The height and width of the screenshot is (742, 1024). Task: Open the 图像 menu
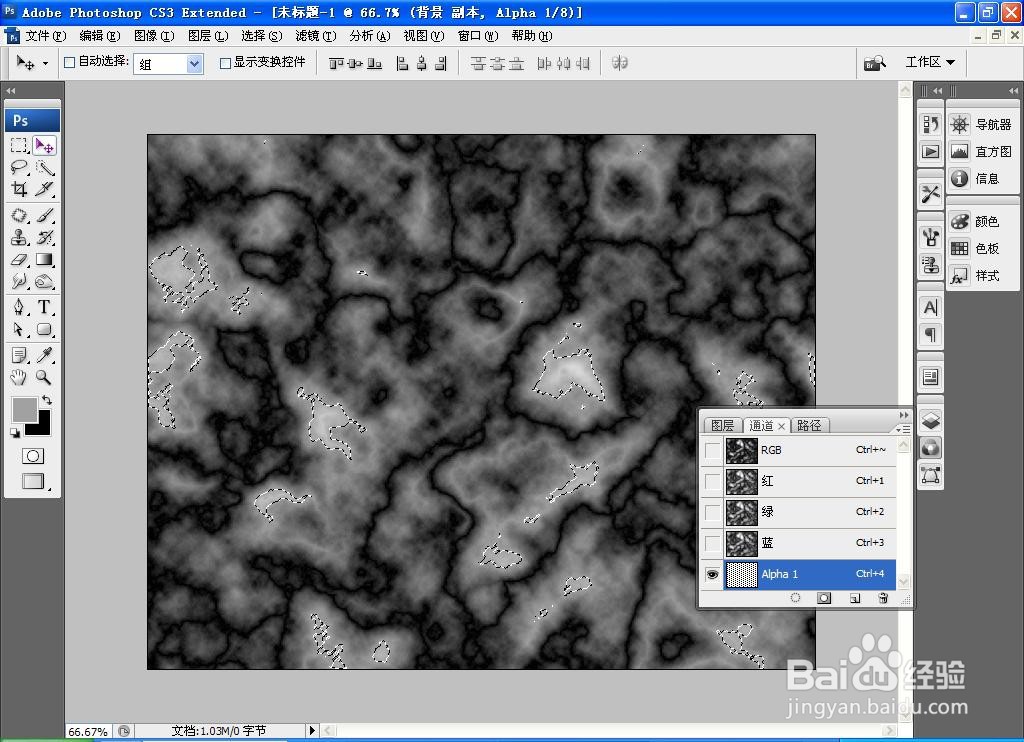pos(154,36)
